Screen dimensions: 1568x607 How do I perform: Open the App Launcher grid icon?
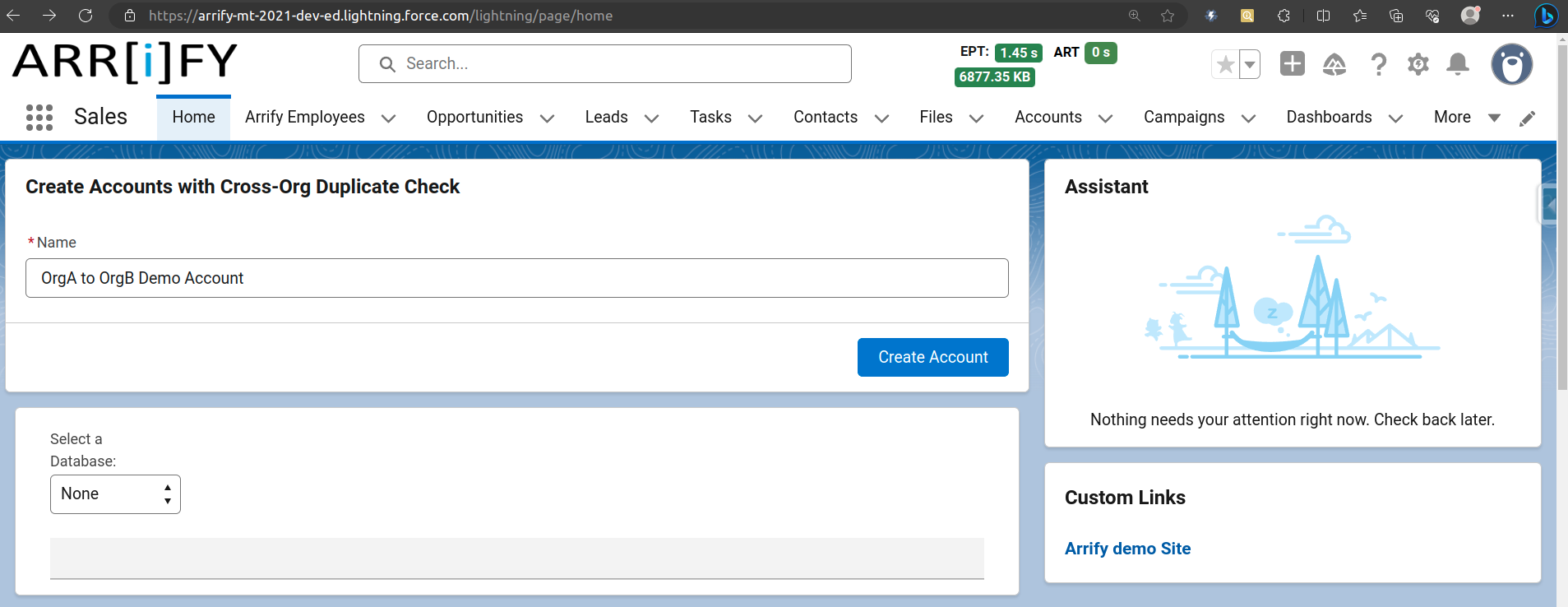(39, 118)
